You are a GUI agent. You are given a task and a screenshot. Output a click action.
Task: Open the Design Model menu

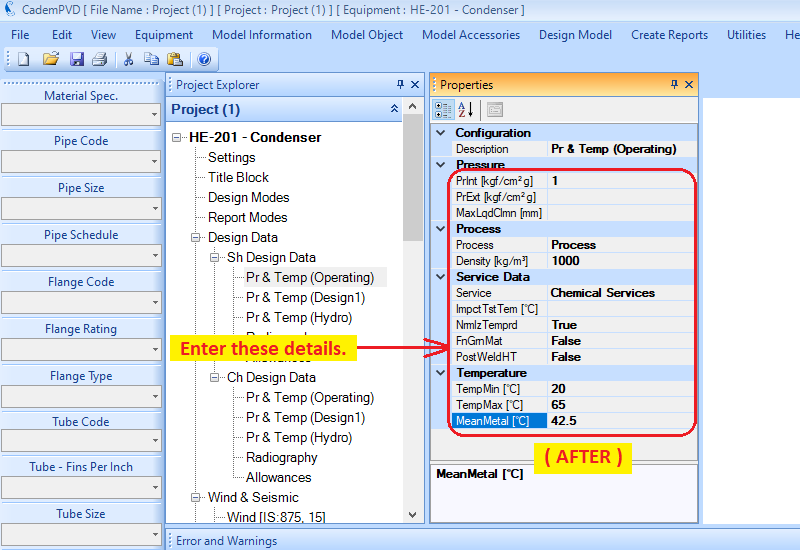[575, 35]
